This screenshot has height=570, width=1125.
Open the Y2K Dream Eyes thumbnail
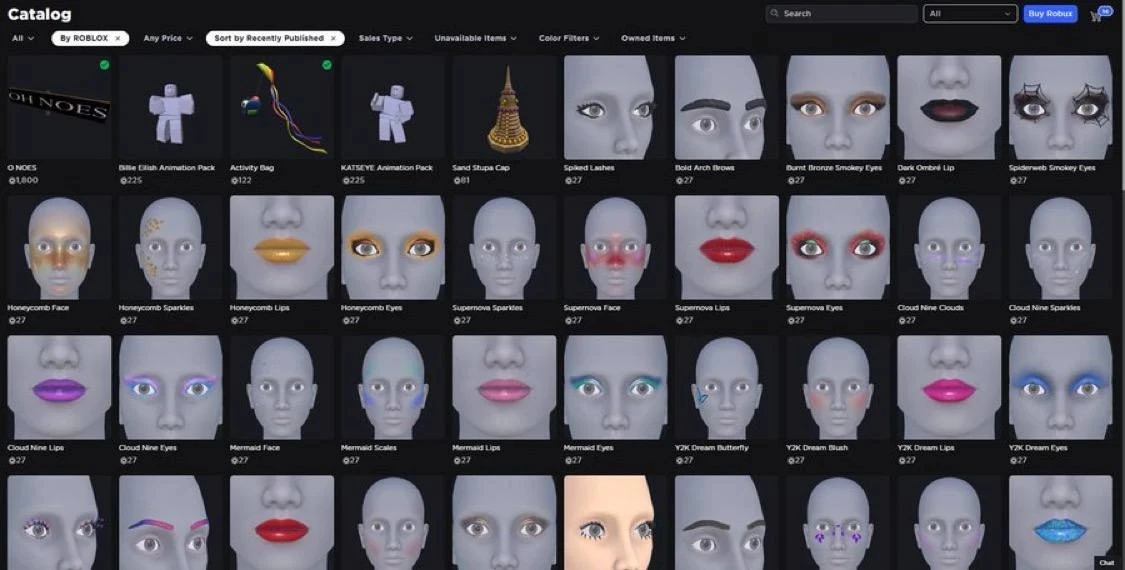[x=1060, y=387]
